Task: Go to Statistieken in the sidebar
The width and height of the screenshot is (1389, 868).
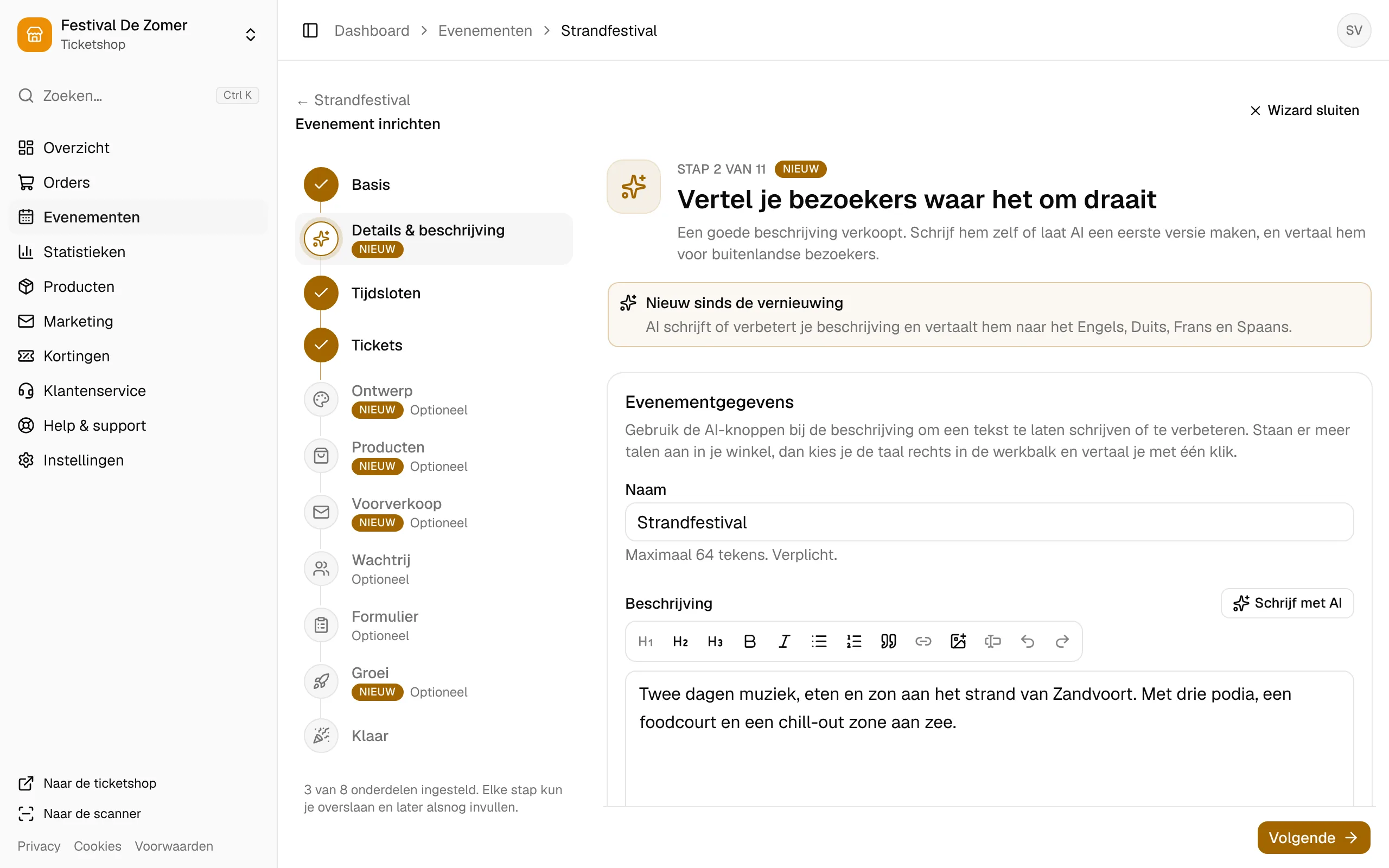Action: (x=138, y=252)
